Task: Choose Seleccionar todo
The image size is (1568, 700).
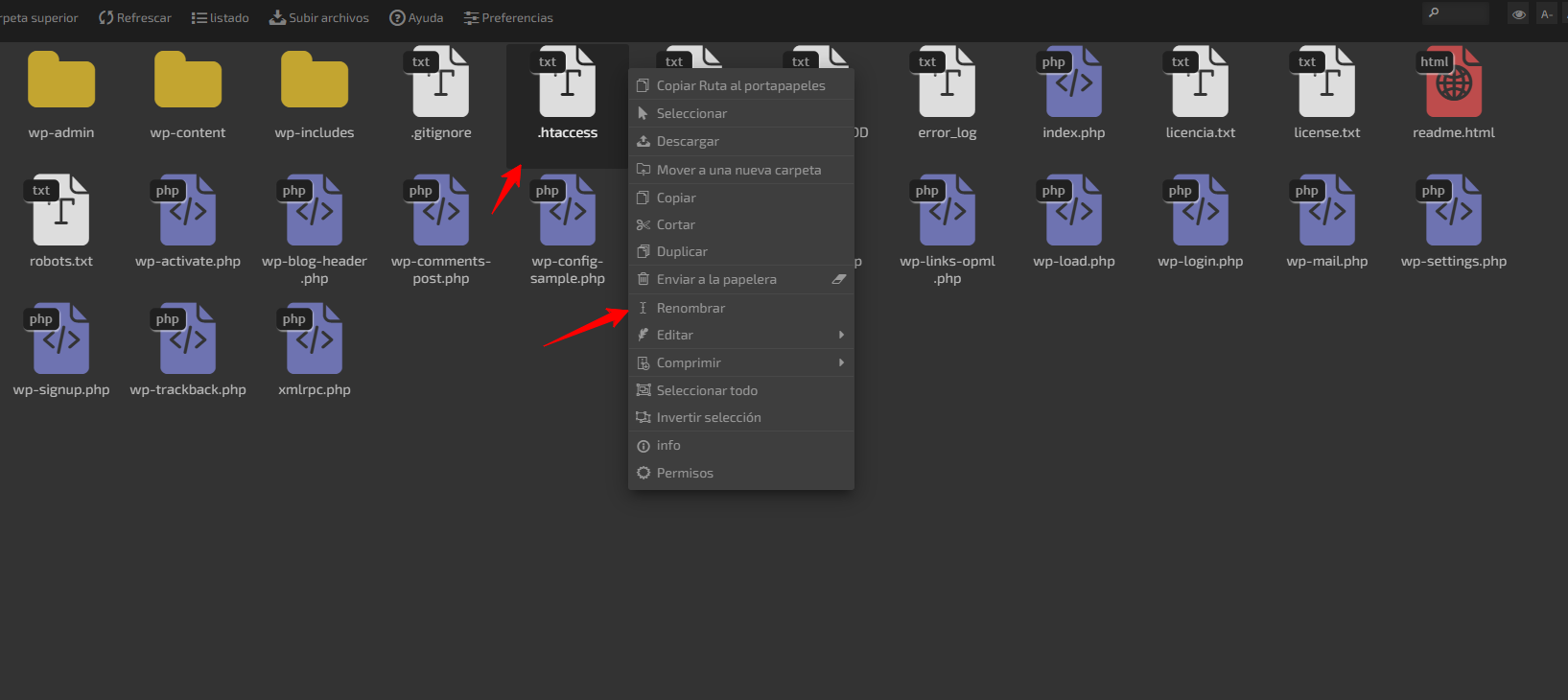Action: tap(740, 390)
